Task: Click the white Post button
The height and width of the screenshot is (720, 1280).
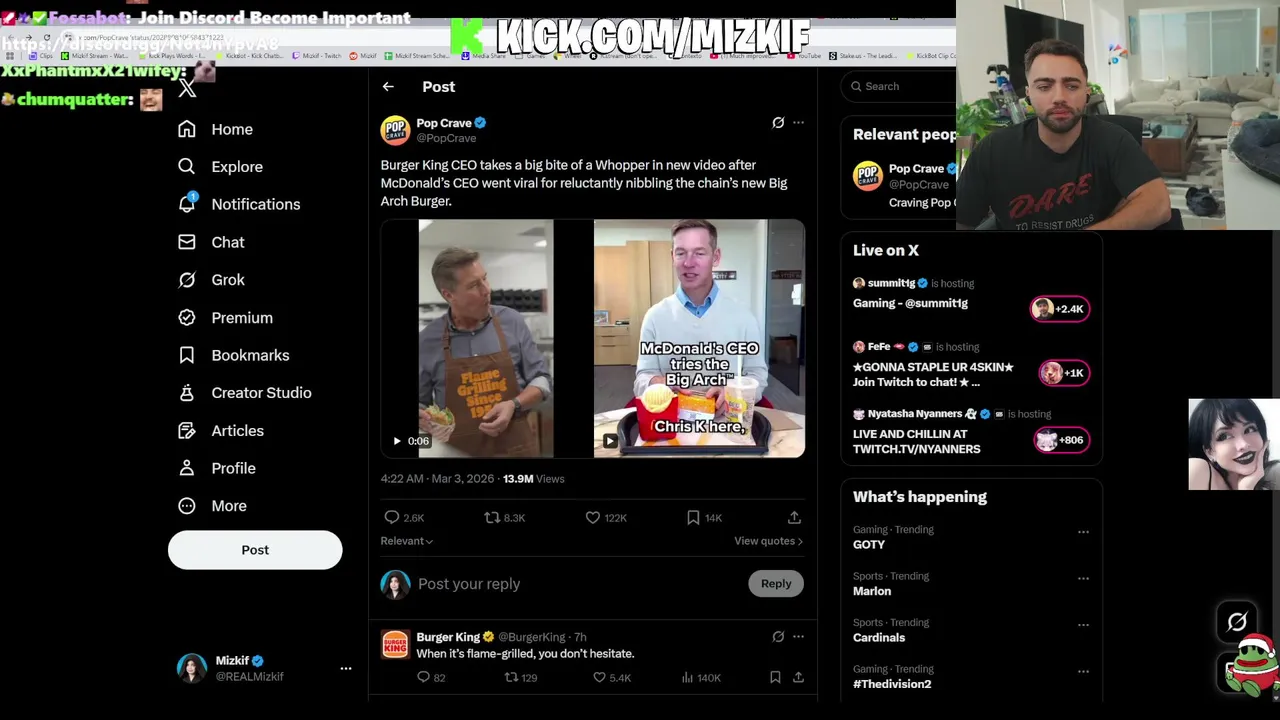Action: [x=255, y=550]
